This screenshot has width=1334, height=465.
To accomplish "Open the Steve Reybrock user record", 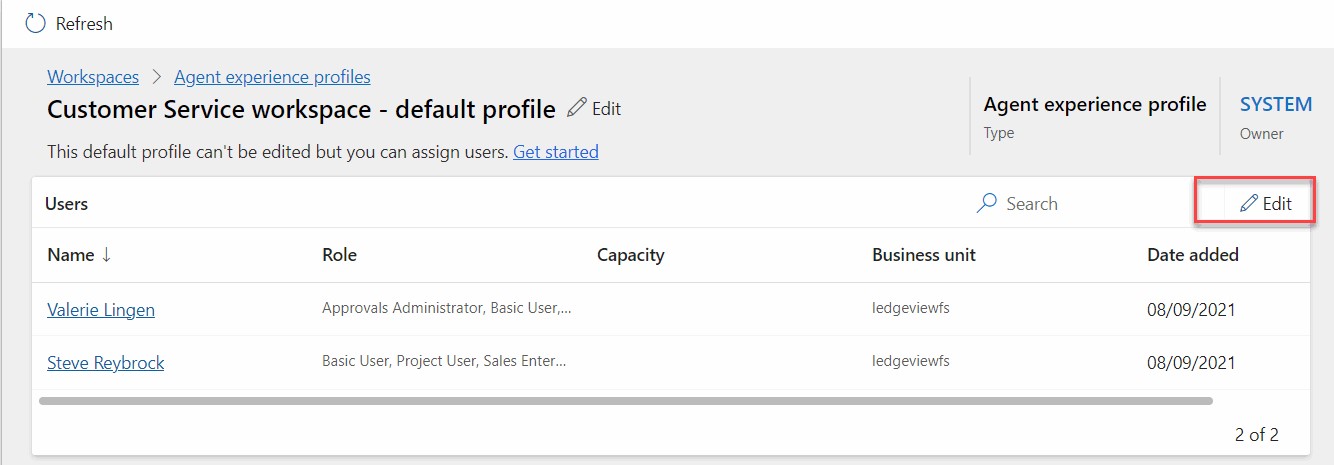I will coord(105,363).
